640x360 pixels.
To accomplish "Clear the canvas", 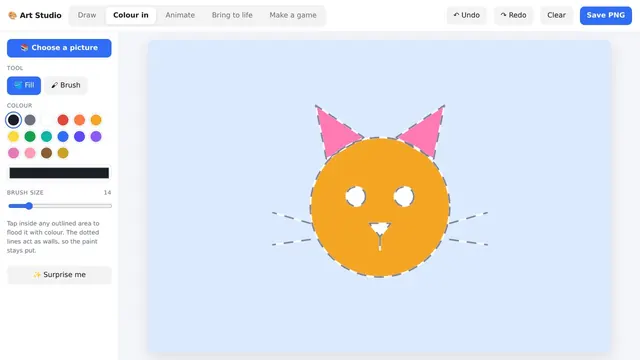I will click(556, 15).
